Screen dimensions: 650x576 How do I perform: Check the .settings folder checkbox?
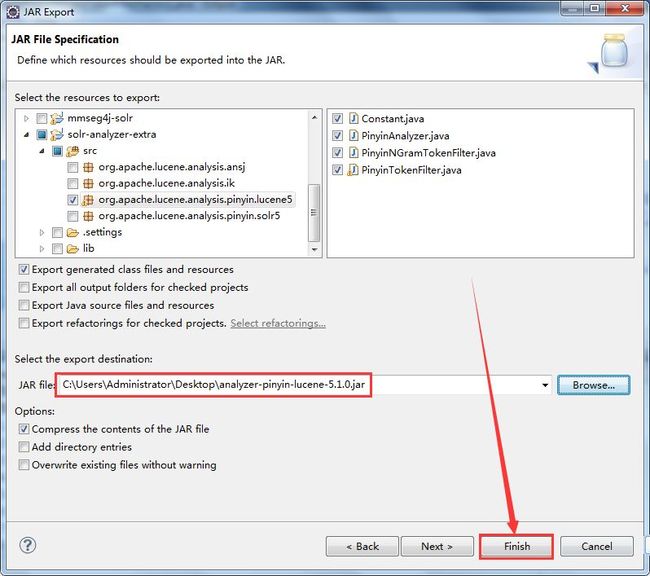click(57, 233)
